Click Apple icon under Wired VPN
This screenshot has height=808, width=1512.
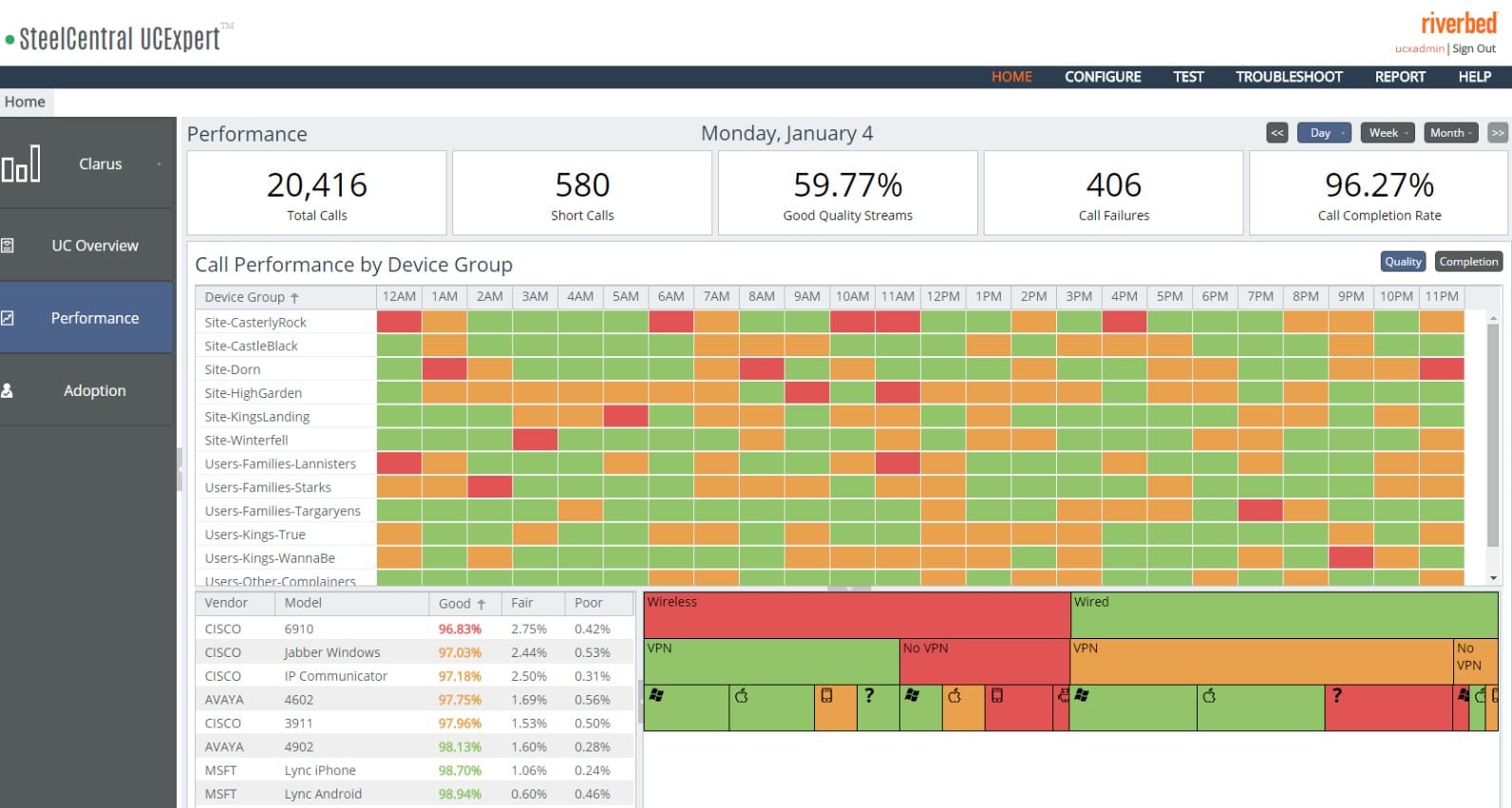1209,696
